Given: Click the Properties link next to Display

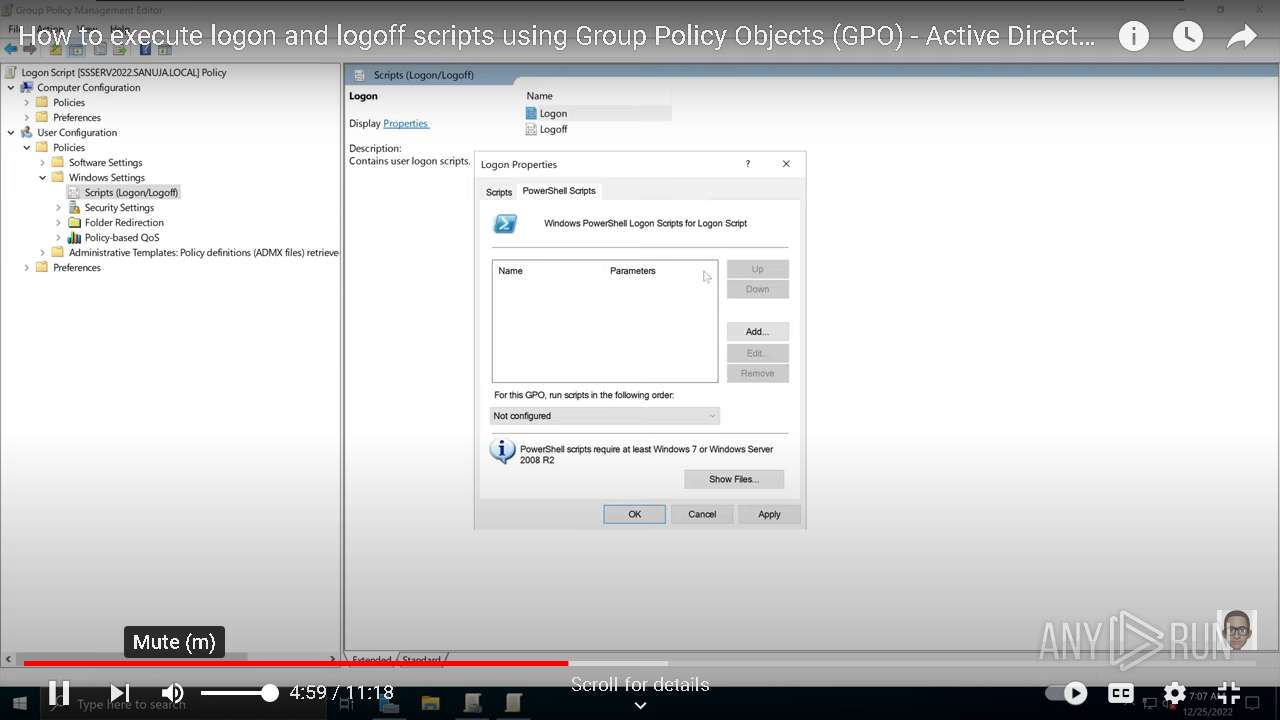Looking at the screenshot, I should (x=405, y=123).
